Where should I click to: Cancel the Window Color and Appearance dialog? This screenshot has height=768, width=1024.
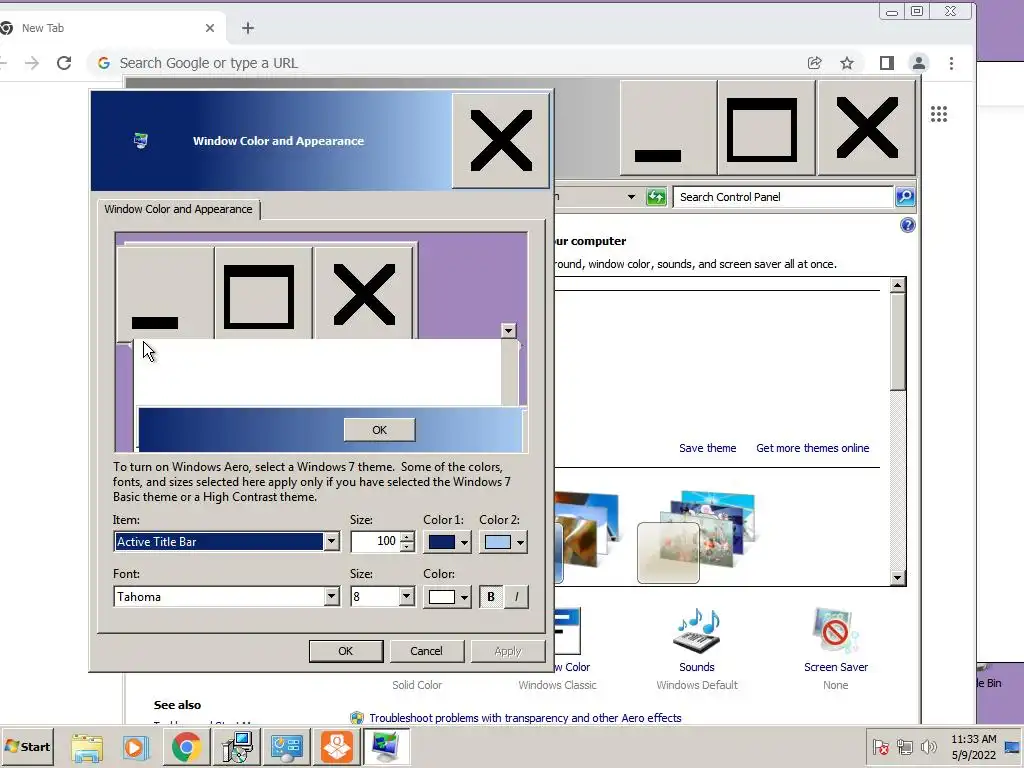(x=426, y=651)
